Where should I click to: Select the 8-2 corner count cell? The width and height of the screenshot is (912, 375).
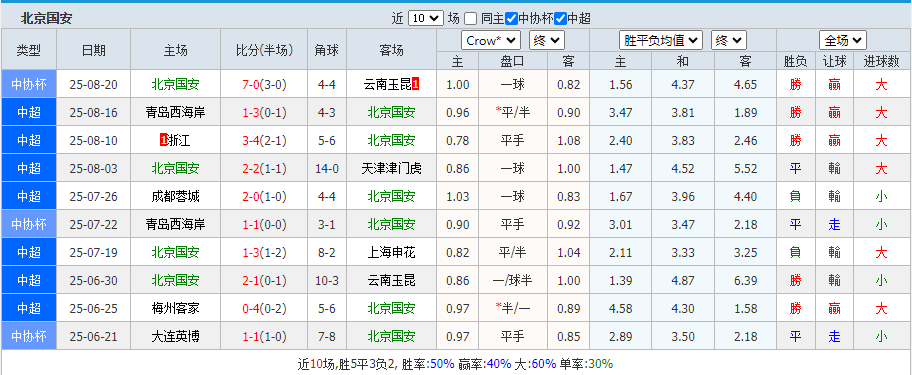[327, 252]
